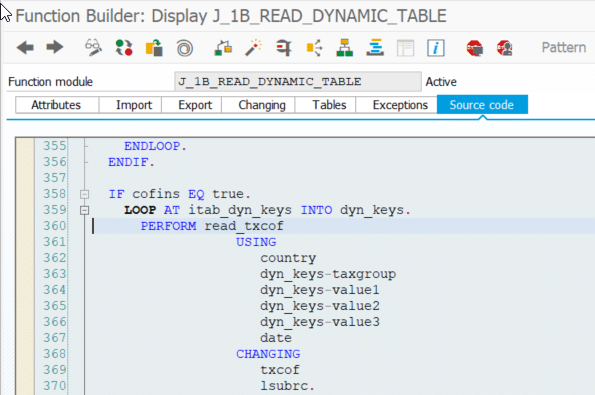This screenshot has height=395, width=595.
Task: Activate the function module with the magic wand icon
Action: tap(253, 48)
